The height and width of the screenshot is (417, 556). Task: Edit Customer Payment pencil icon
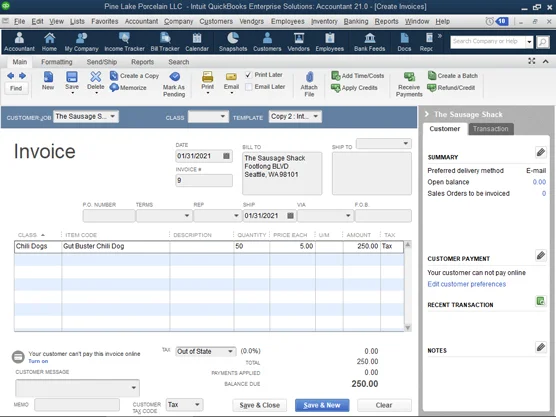coord(540,255)
